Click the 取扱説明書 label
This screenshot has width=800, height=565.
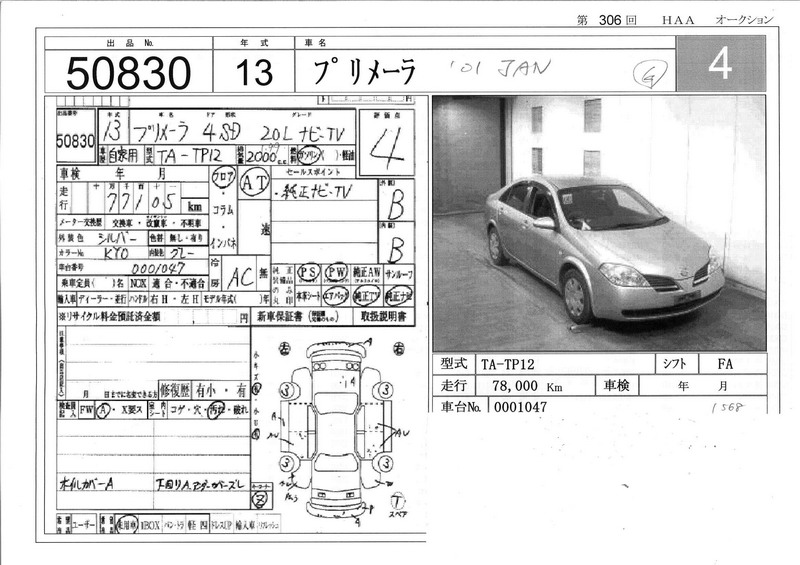[x=384, y=316]
